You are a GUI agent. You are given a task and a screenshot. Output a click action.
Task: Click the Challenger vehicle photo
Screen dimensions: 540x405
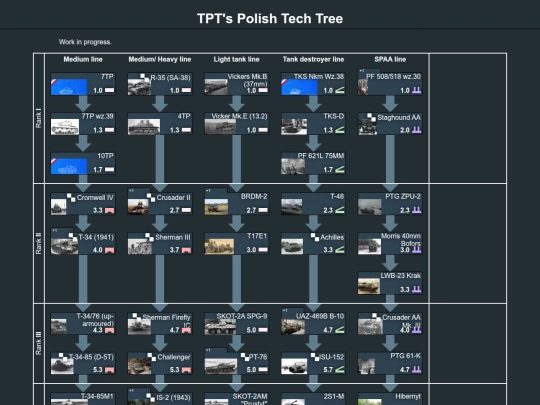[139, 366]
